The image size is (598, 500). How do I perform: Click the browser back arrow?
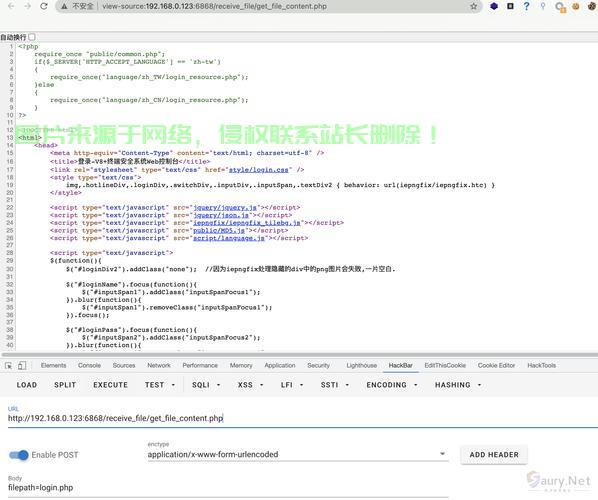10,6
